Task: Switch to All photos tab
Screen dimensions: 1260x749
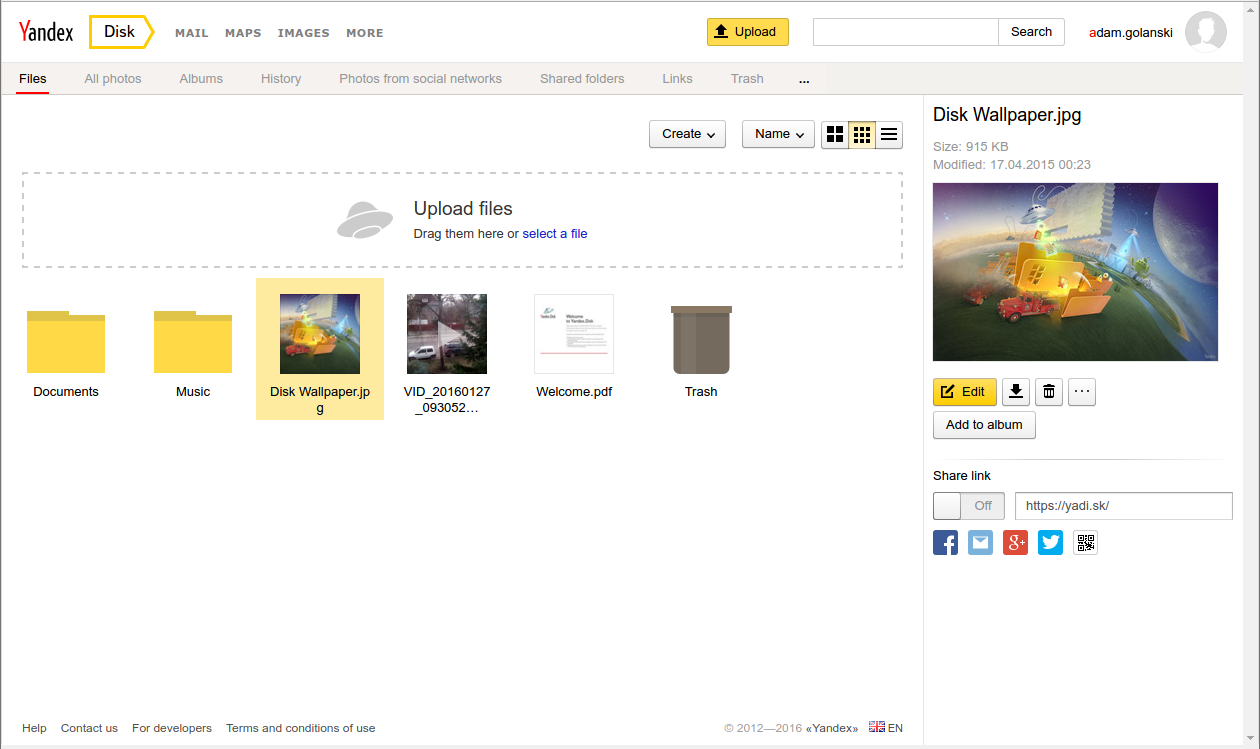Action: coord(113,79)
